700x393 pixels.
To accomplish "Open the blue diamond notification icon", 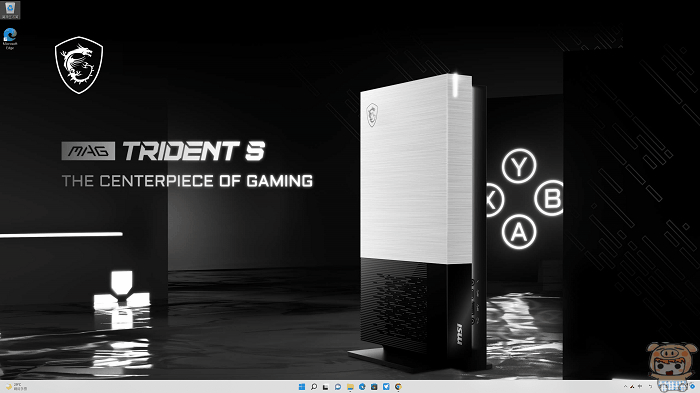I will click(692, 386).
